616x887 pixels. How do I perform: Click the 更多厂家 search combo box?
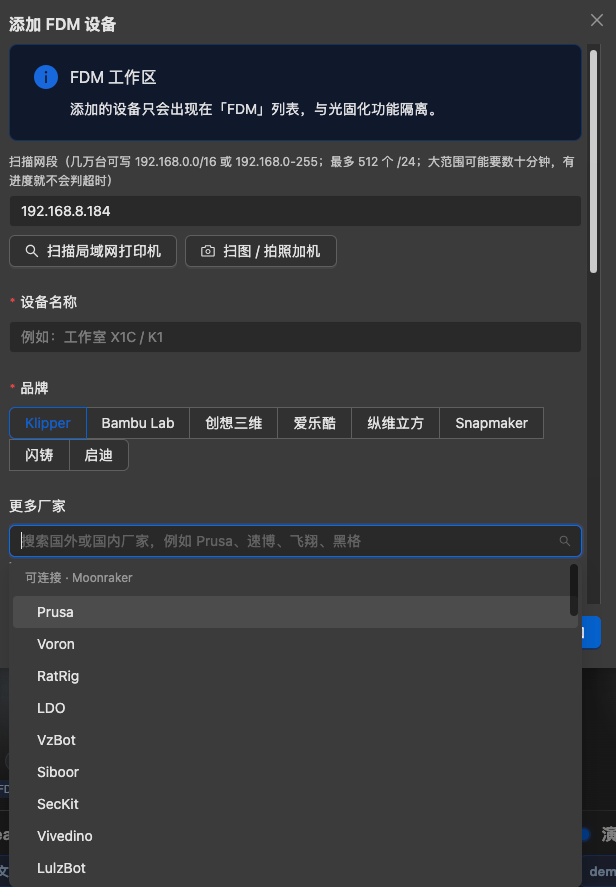coord(295,541)
